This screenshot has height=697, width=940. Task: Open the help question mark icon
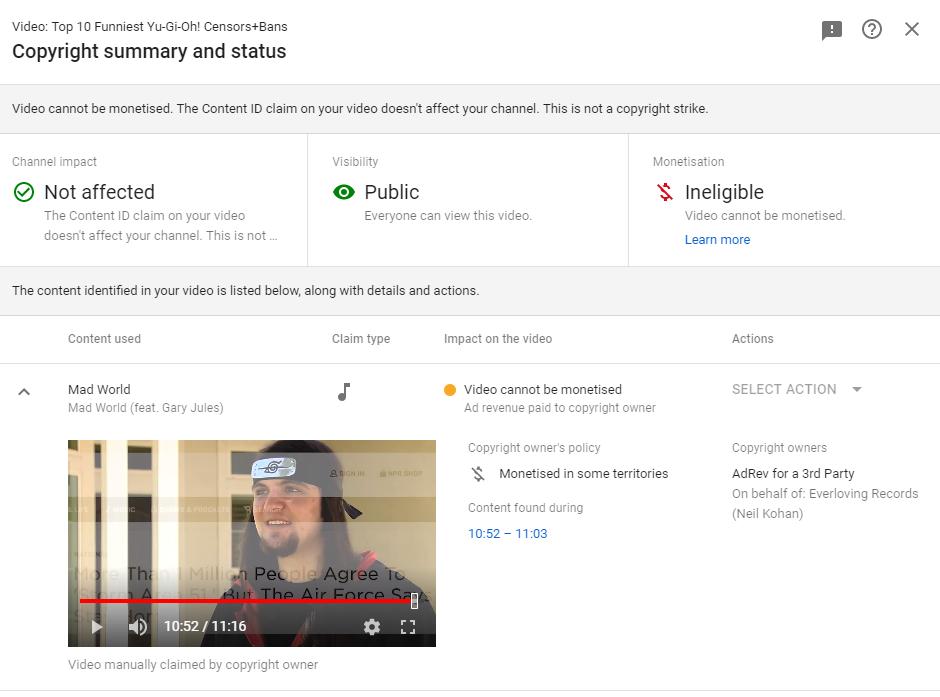pos(872,29)
